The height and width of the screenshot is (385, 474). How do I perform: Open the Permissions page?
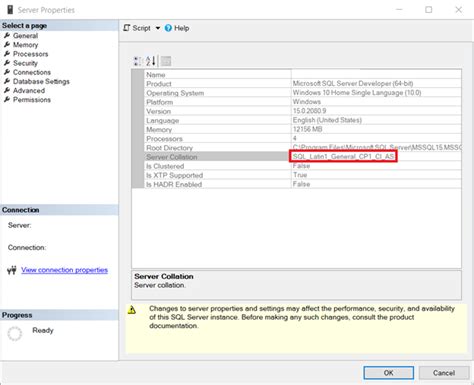[32, 100]
